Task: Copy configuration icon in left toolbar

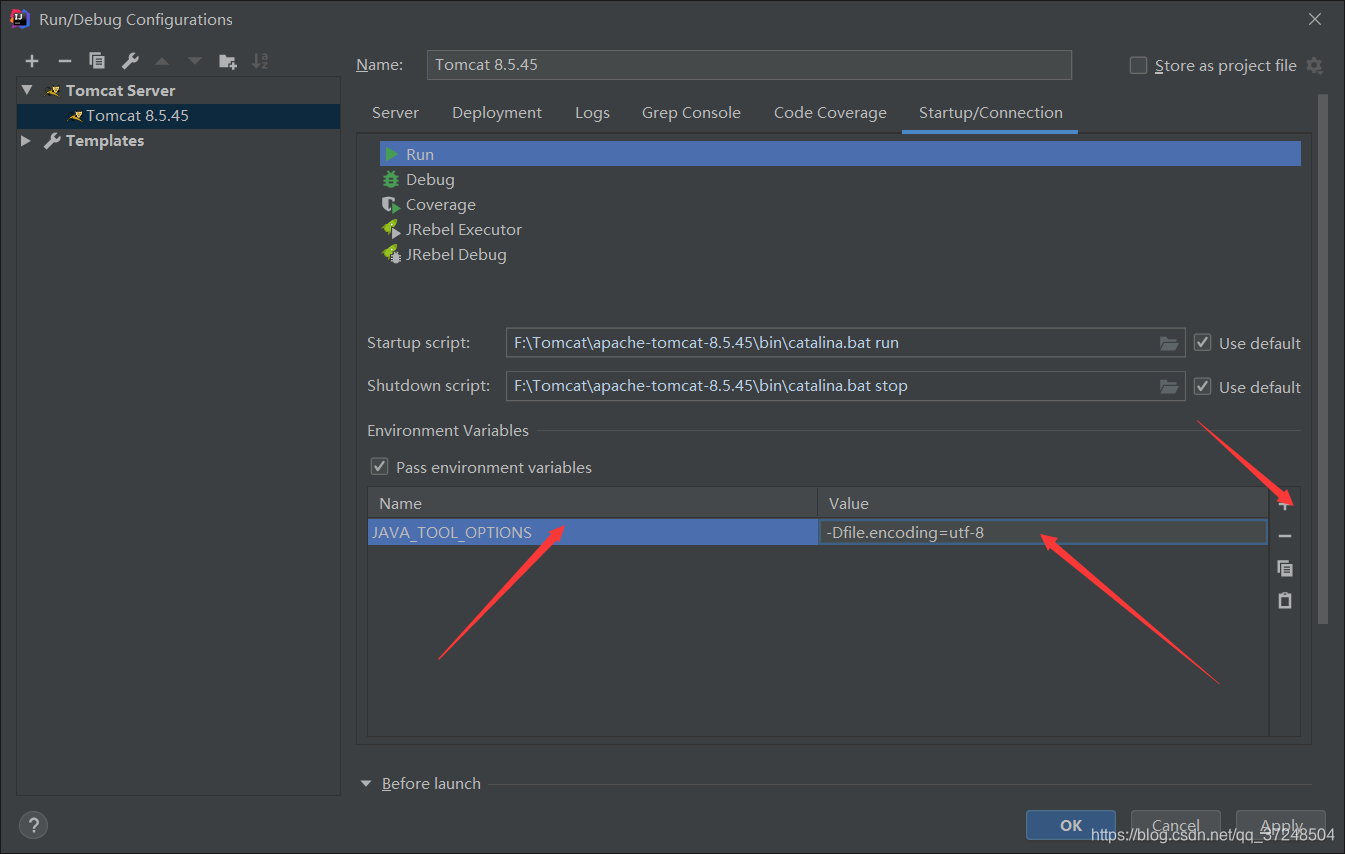Action: (97, 61)
